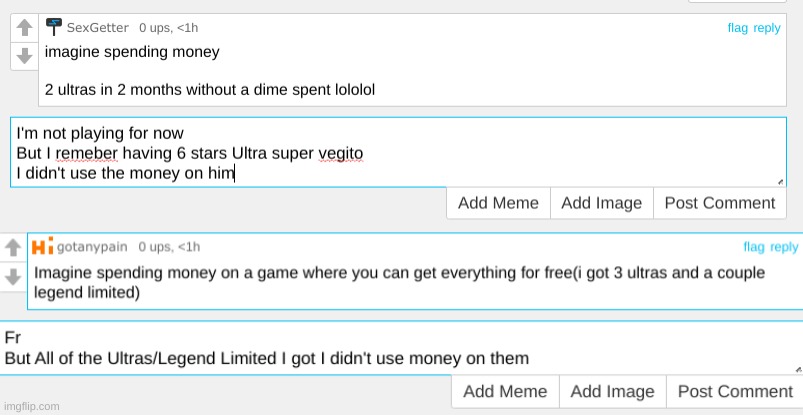This screenshot has width=803, height=415.
Task: Flag SexGetter's comment
Action: pos(737,28)
